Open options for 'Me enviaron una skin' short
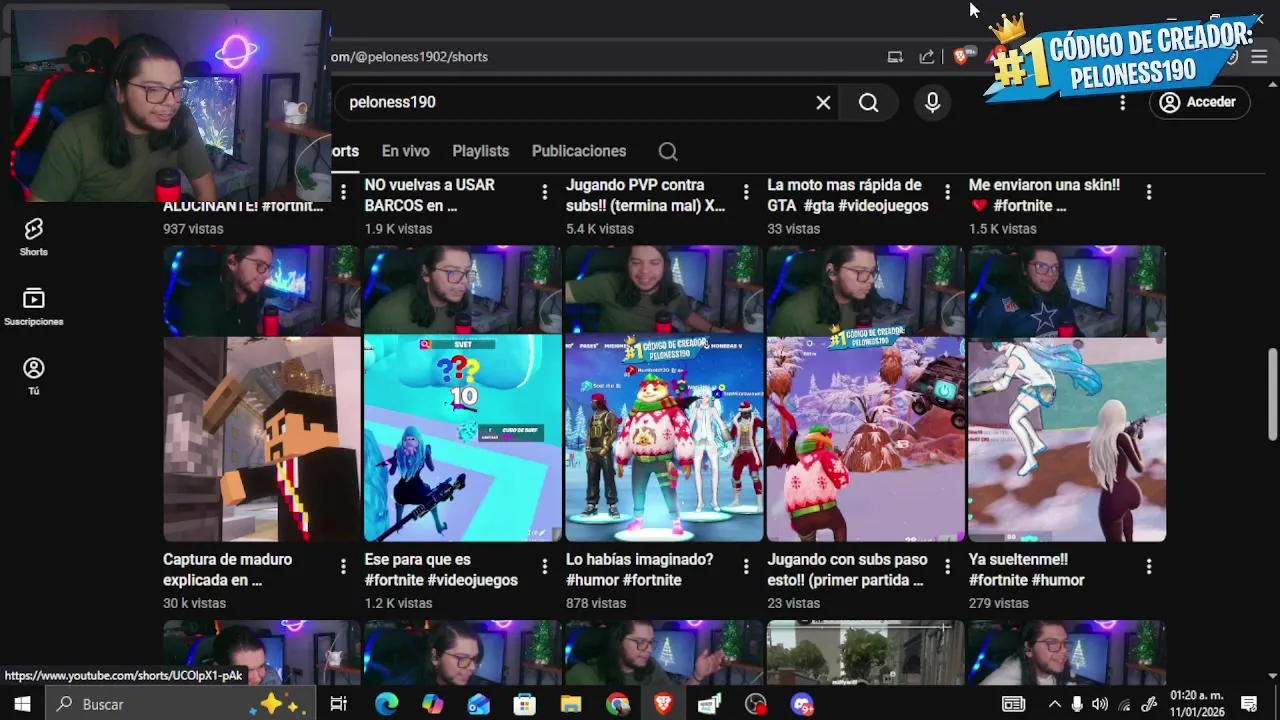 pos(1148,192)
